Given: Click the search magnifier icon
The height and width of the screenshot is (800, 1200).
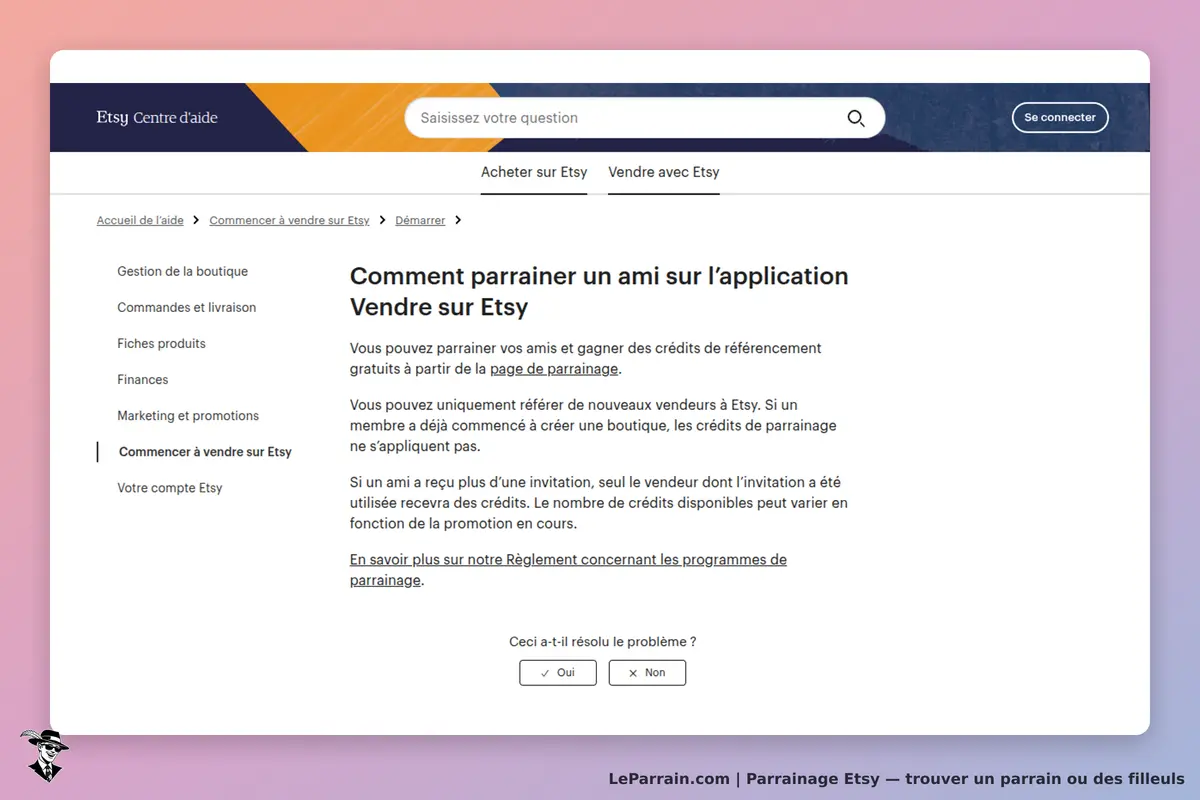Looking at the screenshot, I should pyautogui.click(x=856, y=118).
